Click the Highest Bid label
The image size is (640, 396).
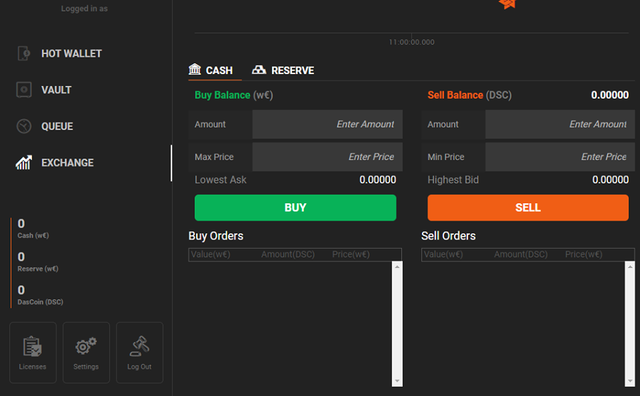click(x=453, y=180)
